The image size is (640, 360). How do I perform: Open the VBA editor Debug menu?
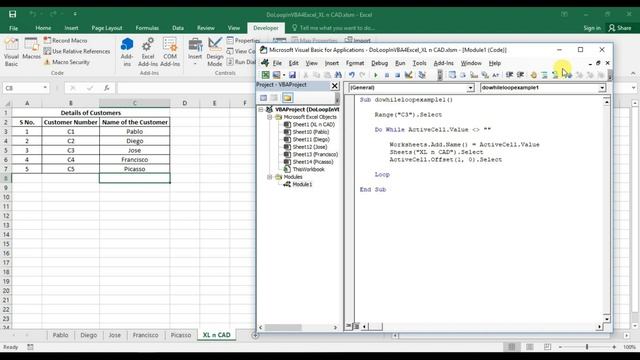(x=379, y=63)
